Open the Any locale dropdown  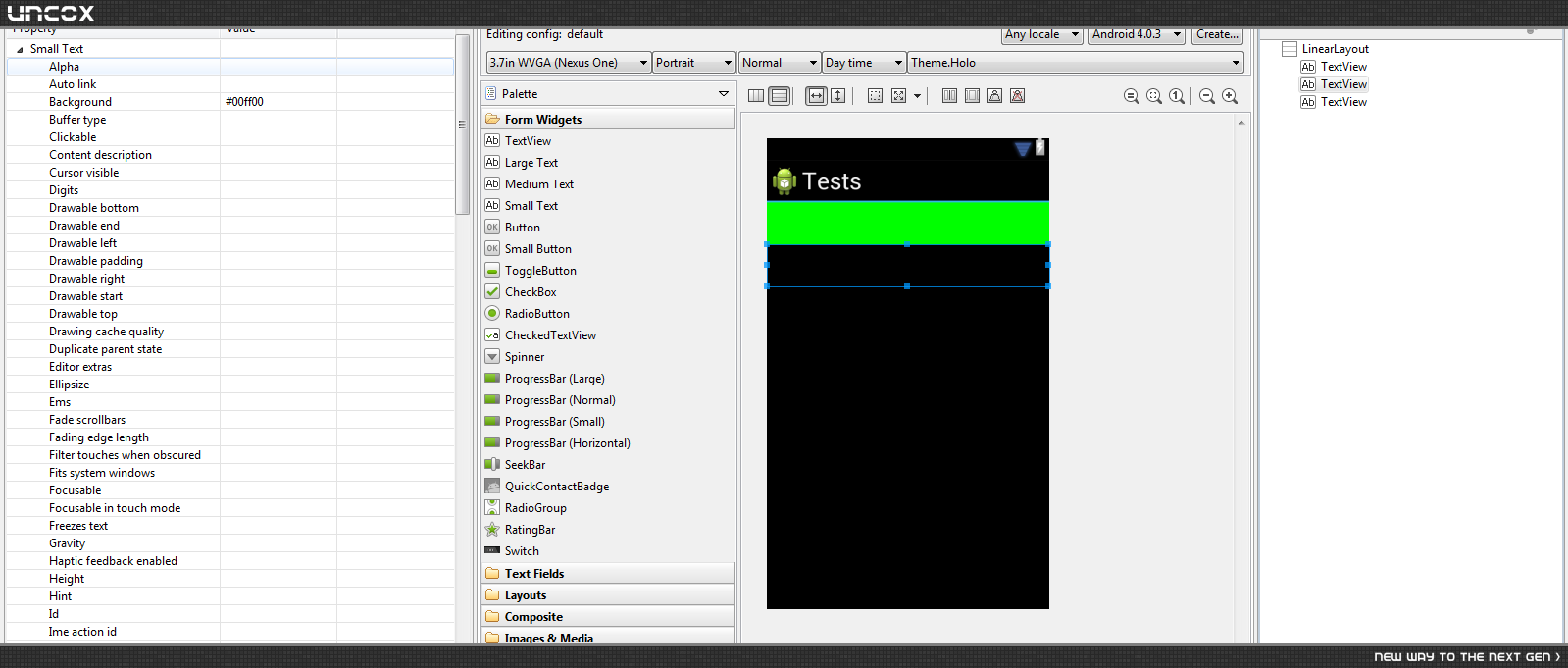coord(1041,34)
